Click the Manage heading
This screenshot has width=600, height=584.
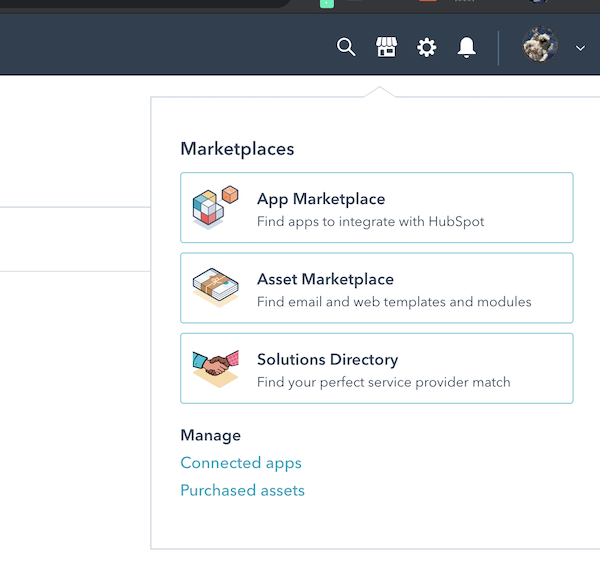point(210,436)
